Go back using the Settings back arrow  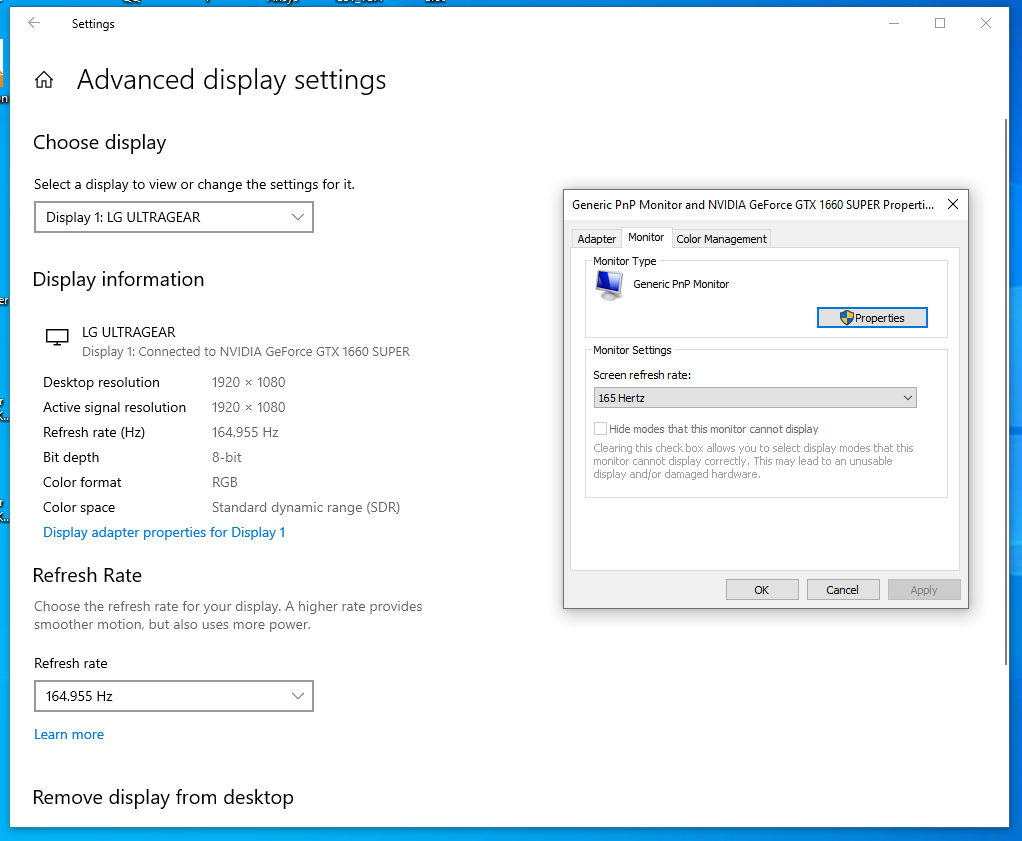(x=34, y=23)
